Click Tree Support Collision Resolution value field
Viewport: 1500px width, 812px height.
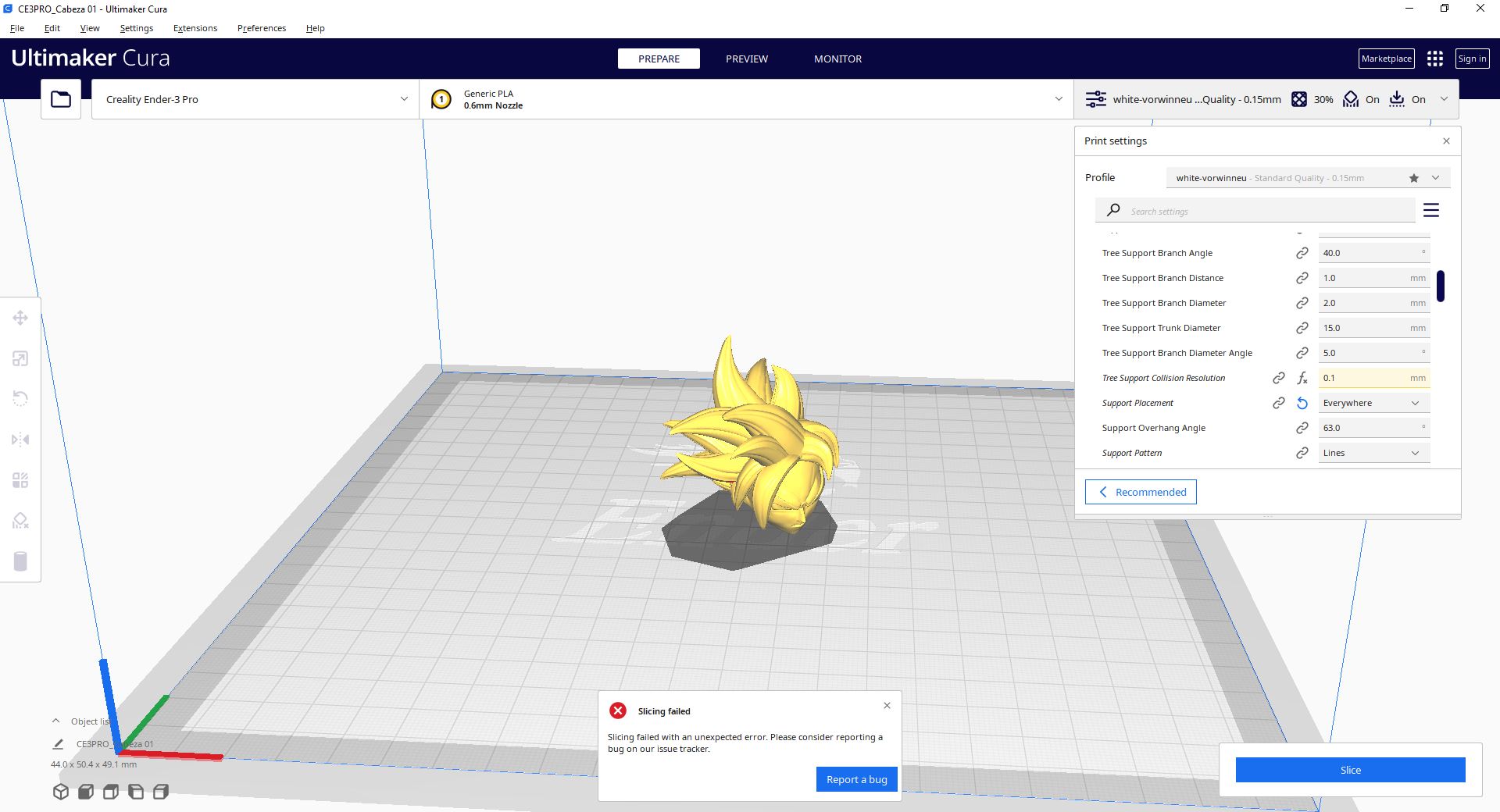(1373, 378)
